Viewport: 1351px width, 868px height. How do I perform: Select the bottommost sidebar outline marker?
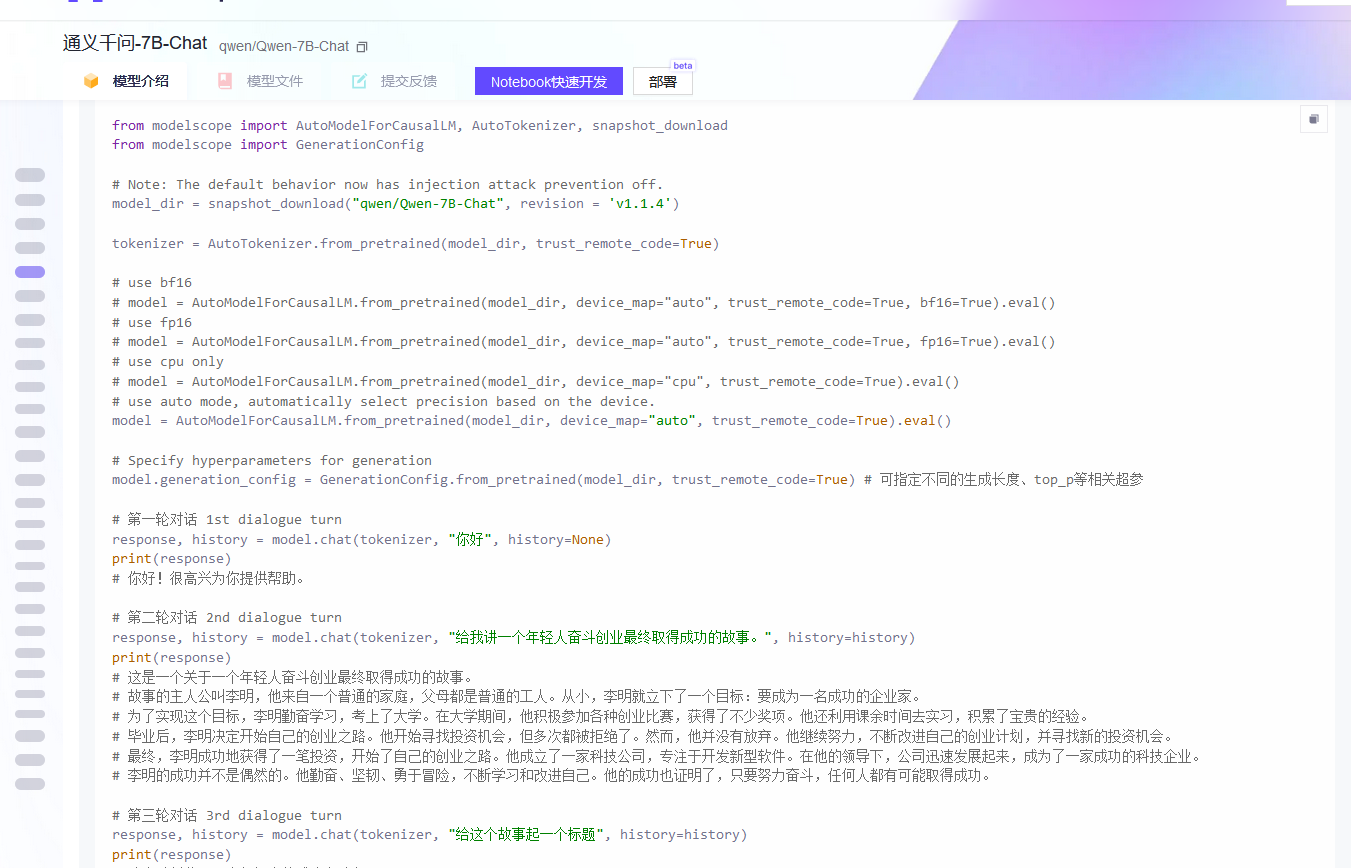30,784
